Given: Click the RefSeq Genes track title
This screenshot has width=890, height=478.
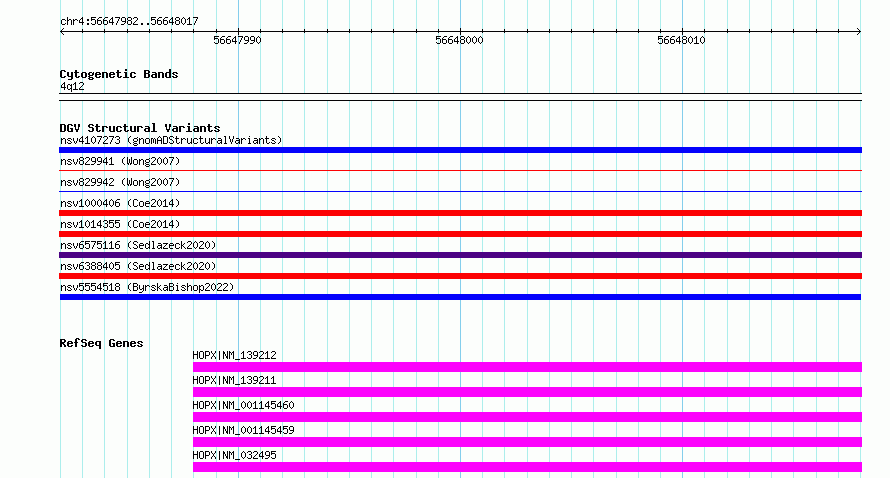Looking at the screenshot, I should [101, 343].
